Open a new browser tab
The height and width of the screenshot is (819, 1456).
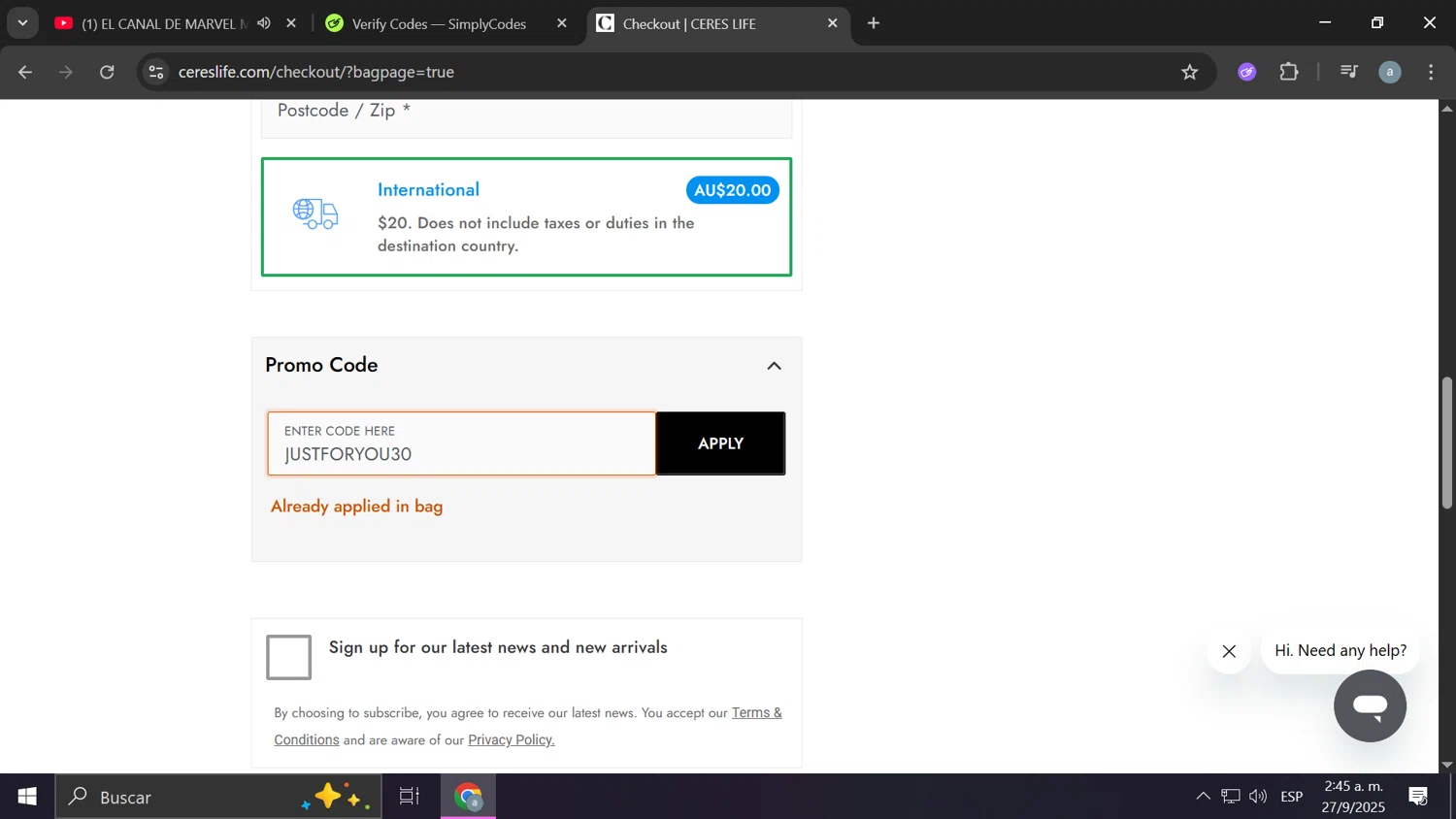(874, 23)
